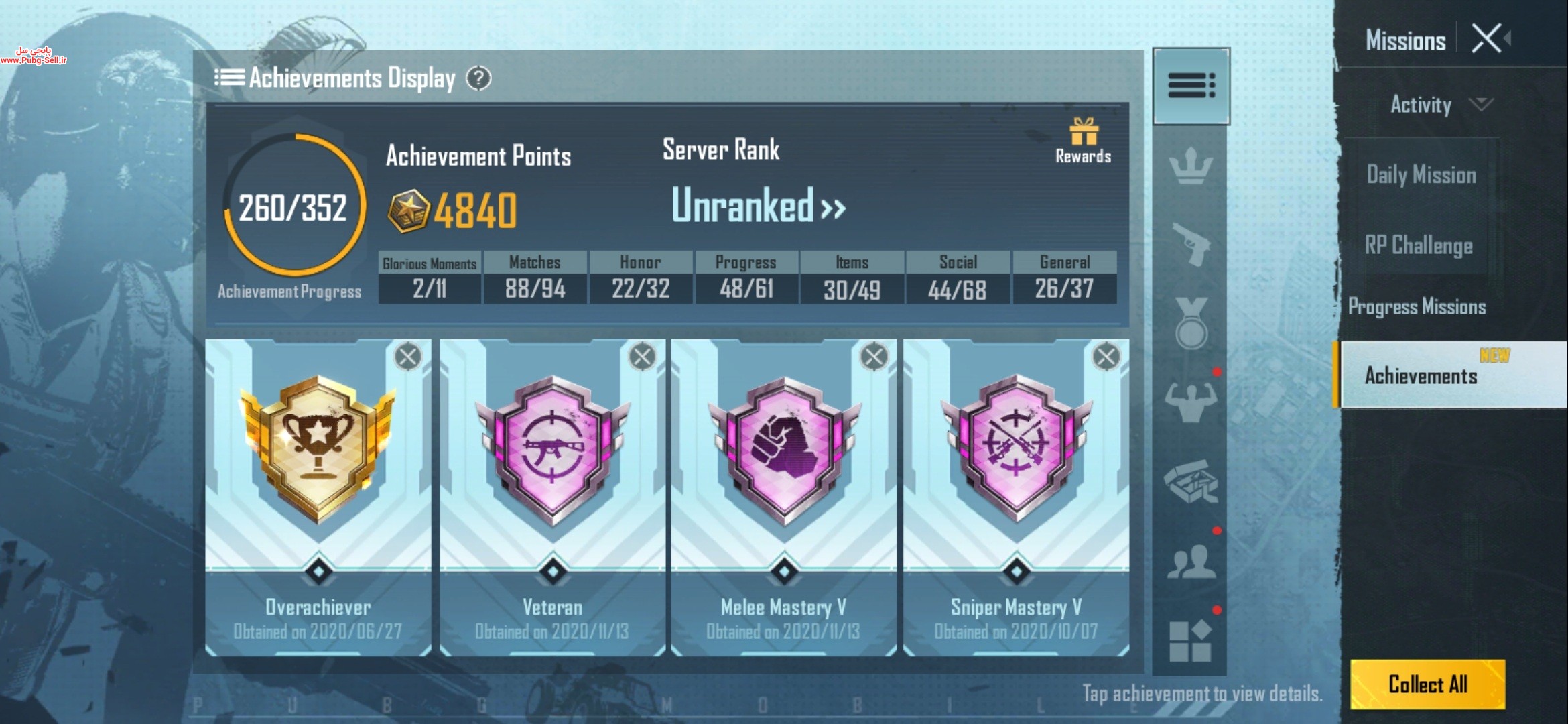Tap the Collect All button
Viewport: 1568px width, 724px height.
pos(1427,684)
